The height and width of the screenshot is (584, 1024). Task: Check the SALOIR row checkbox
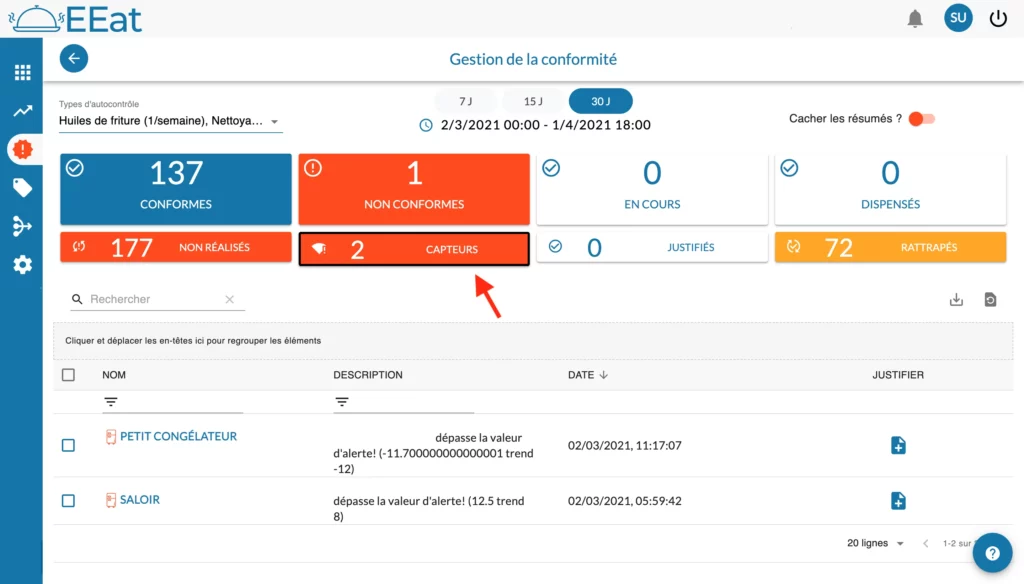pyautogui.click(x=68, y=501)
